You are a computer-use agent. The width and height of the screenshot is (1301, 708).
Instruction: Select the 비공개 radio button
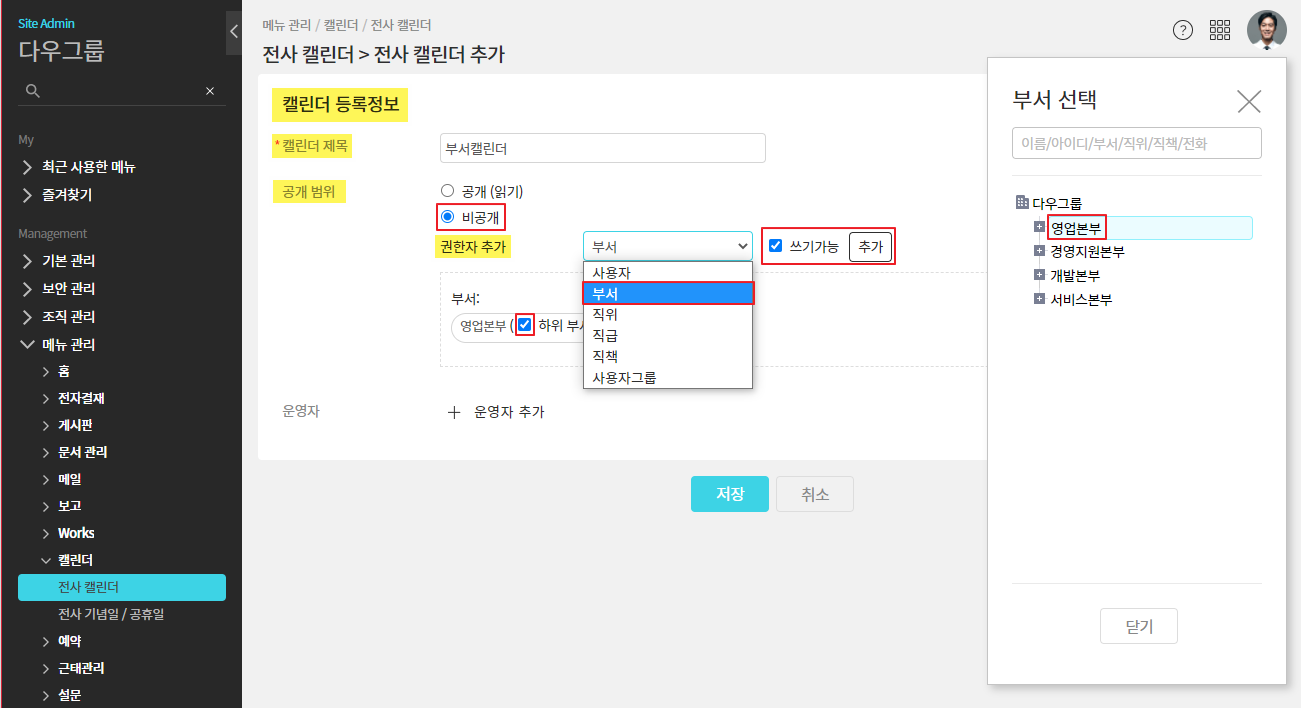448,216
